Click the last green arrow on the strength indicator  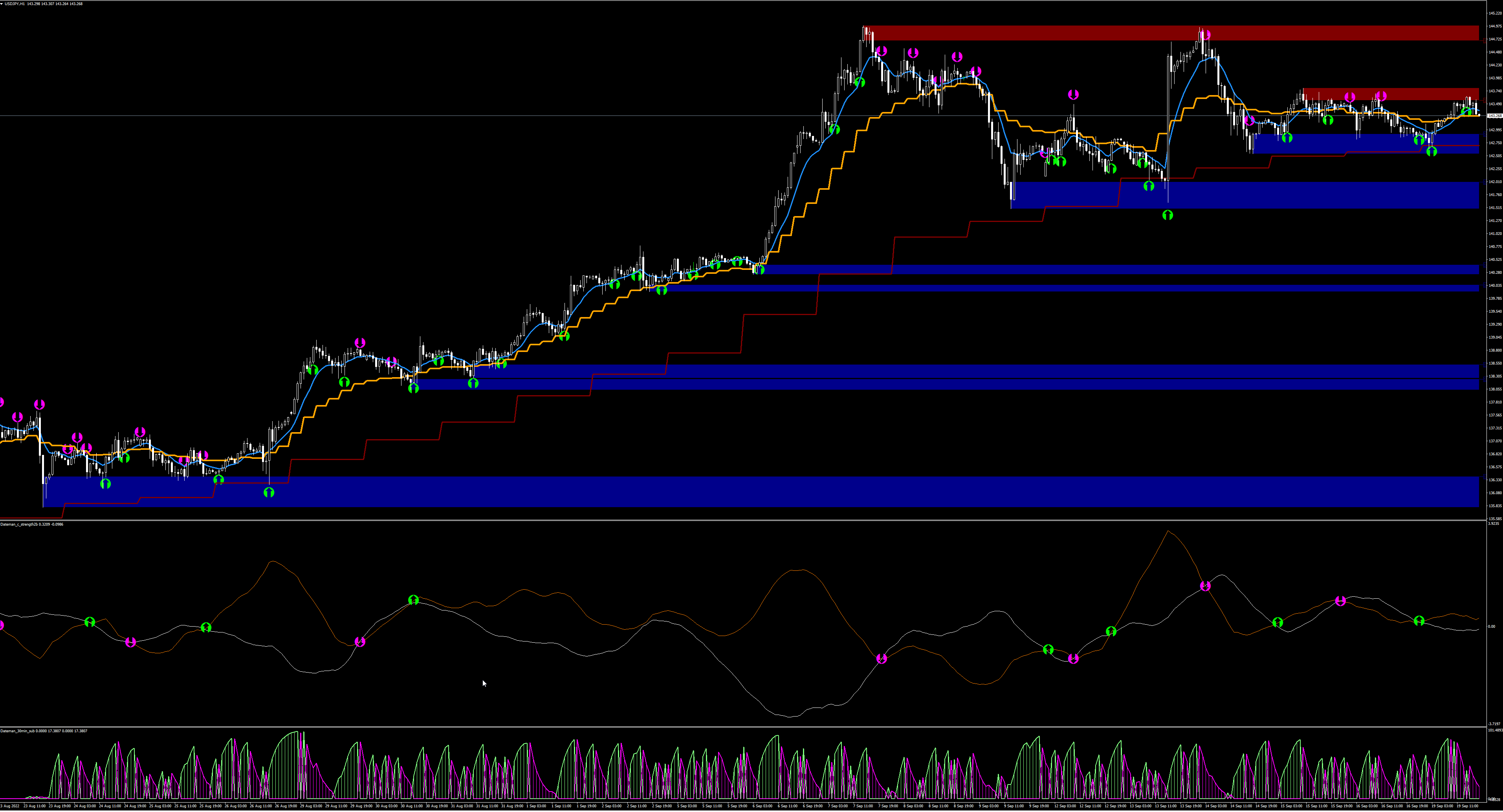point(1419,621)
